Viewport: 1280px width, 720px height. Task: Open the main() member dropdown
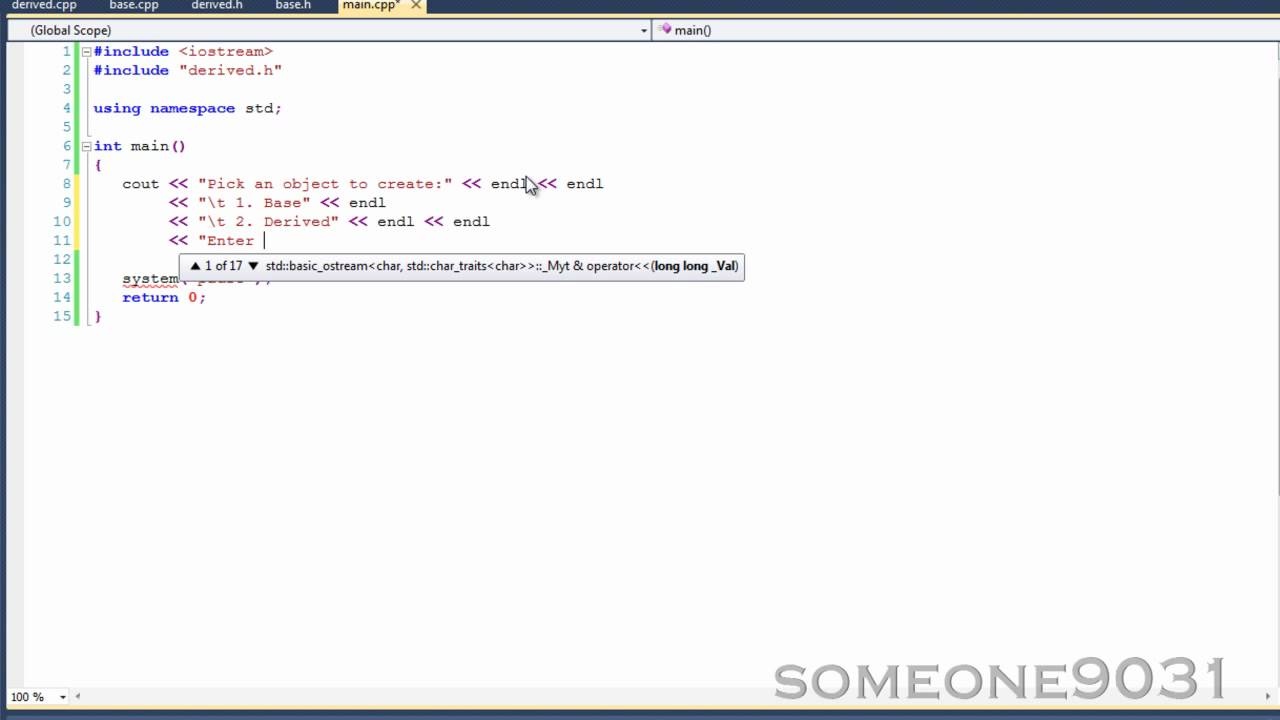[x=965, y=30]
